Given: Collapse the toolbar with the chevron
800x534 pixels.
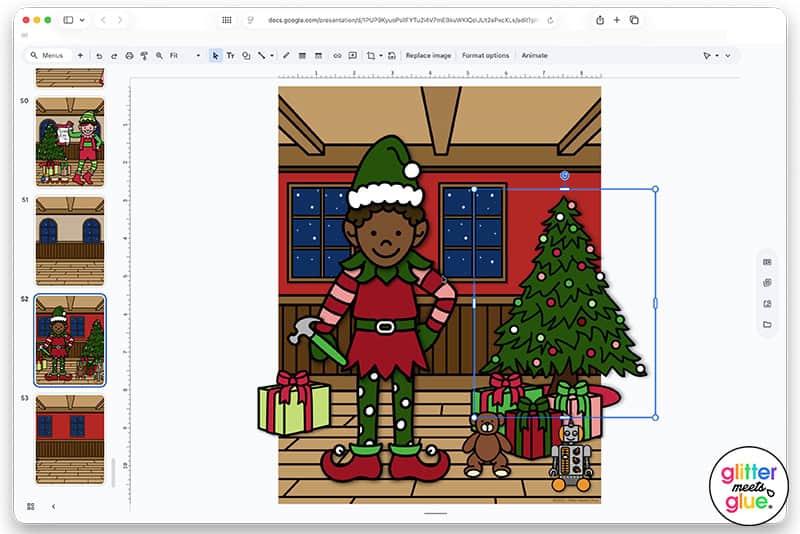Looking at the screenshot, I should click(728, 56).
